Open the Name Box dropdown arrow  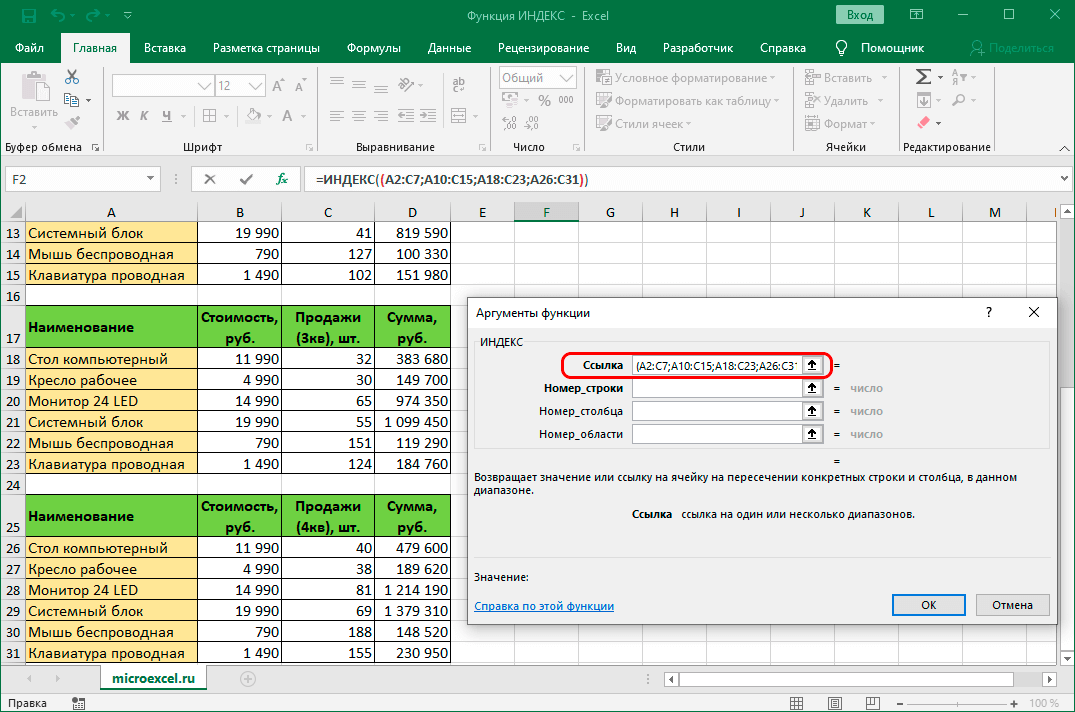[x=150, y=179]
